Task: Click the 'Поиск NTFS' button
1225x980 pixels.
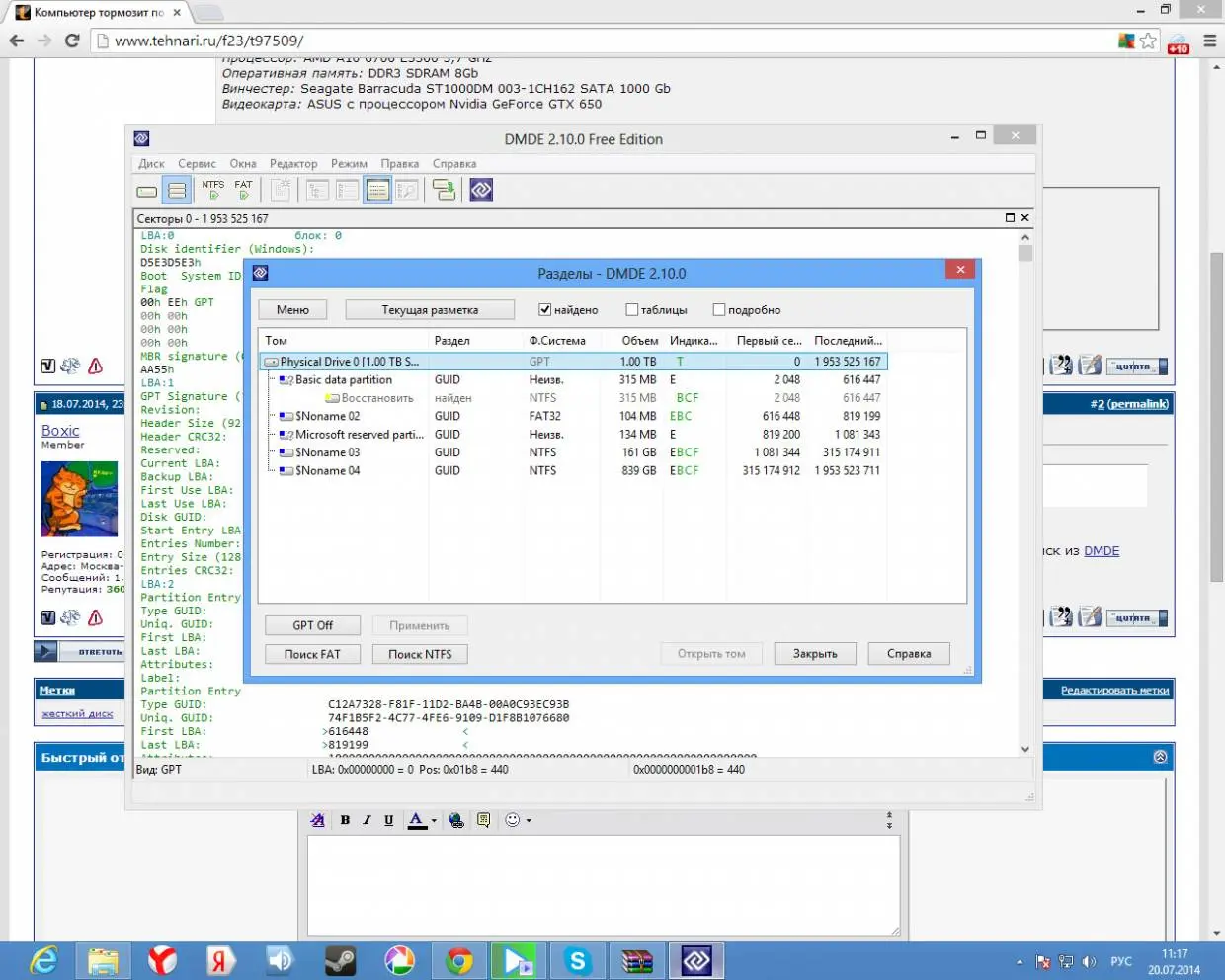Action: pos(420,654)
